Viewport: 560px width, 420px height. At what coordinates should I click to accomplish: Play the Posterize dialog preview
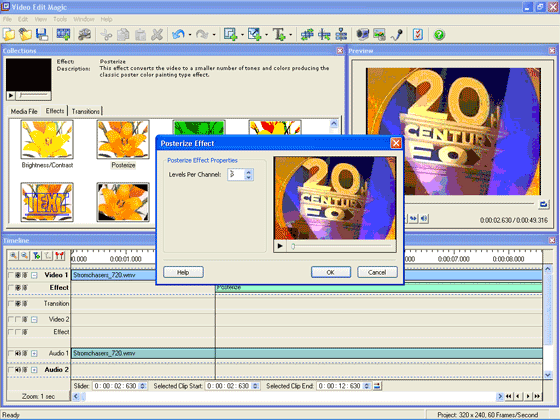[280, 246]
